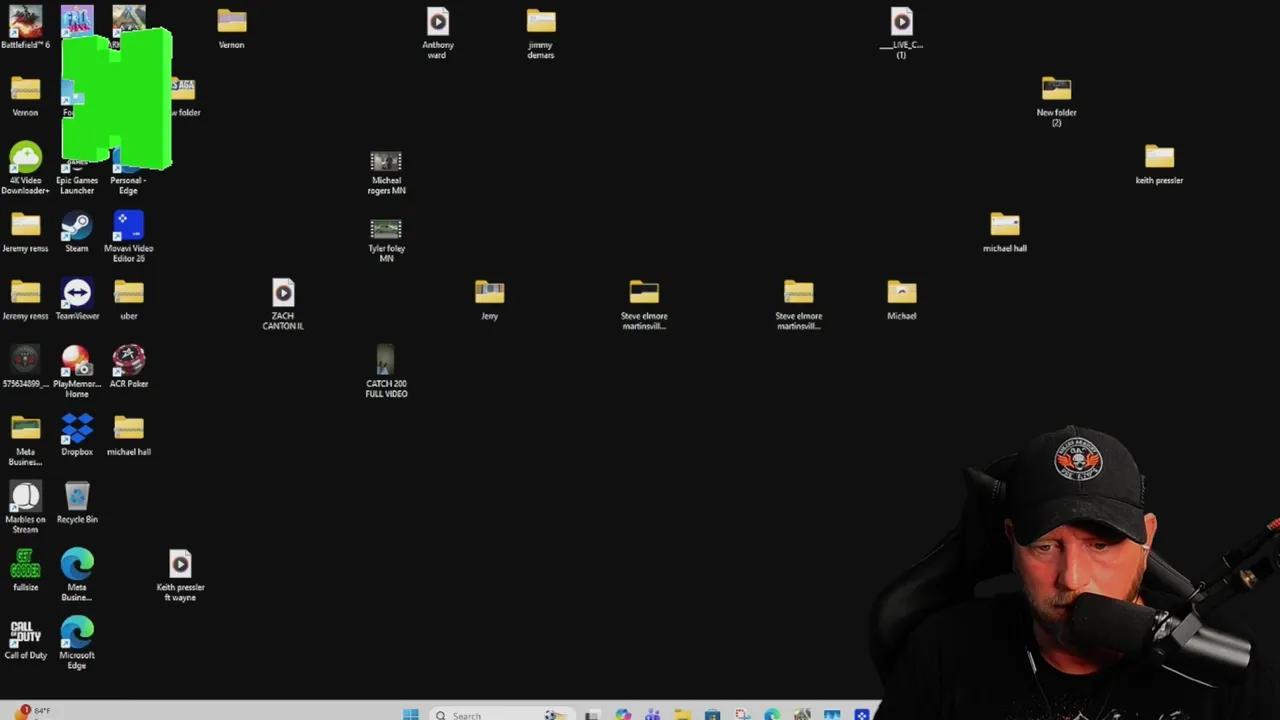Screen dimensions: 1280x720
Task: Select the ZACH CANTON IL video file
Action: click(x=283, y=305)
